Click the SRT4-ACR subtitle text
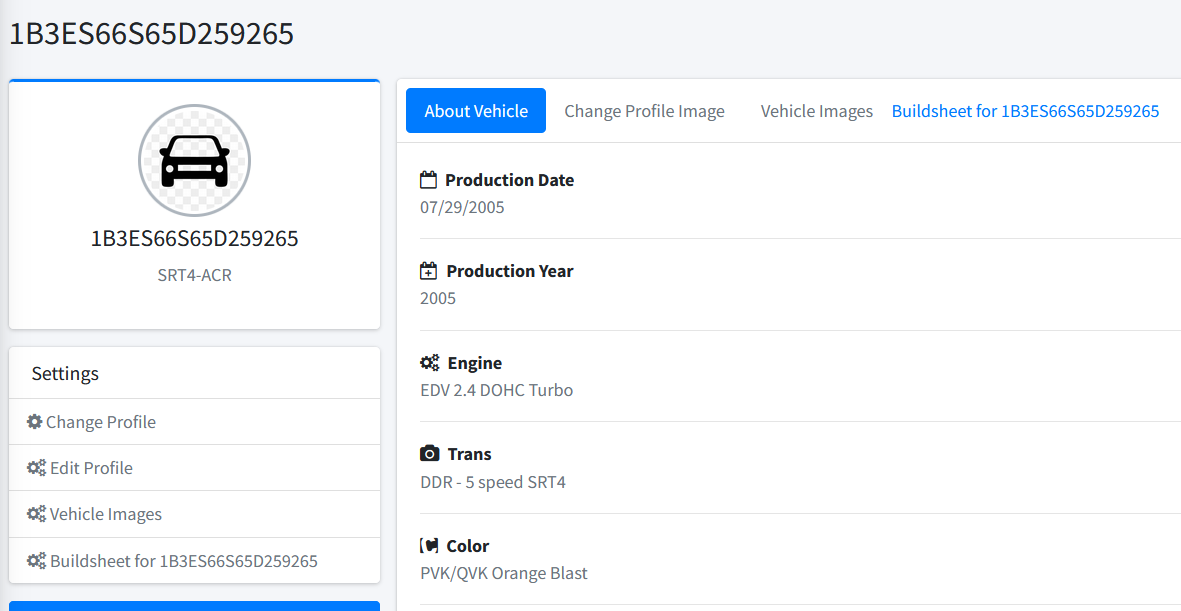This screenshot has width=1181, height=611. coord(194,274)
